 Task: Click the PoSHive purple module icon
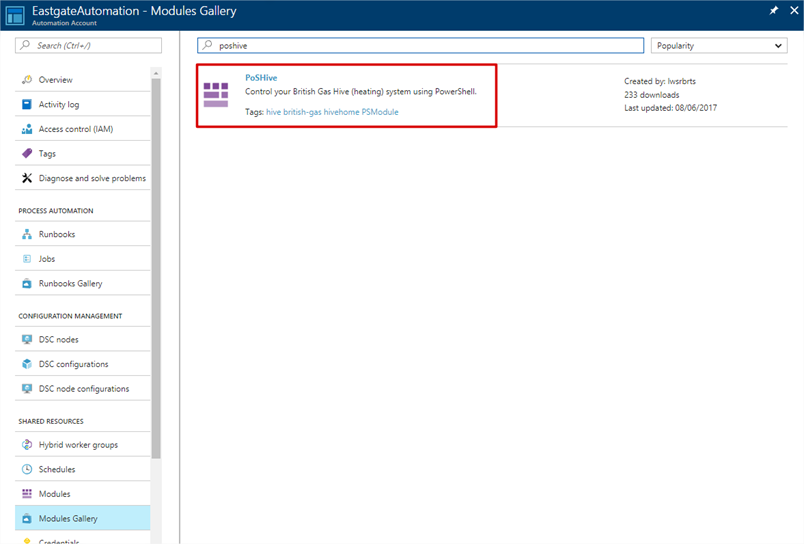[x=216, y=95]
